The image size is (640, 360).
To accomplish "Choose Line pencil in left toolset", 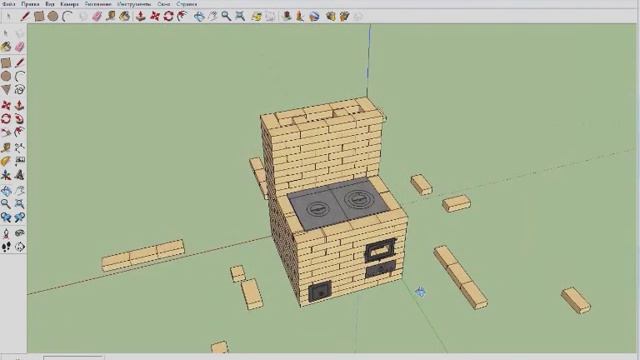I will 20,63.
